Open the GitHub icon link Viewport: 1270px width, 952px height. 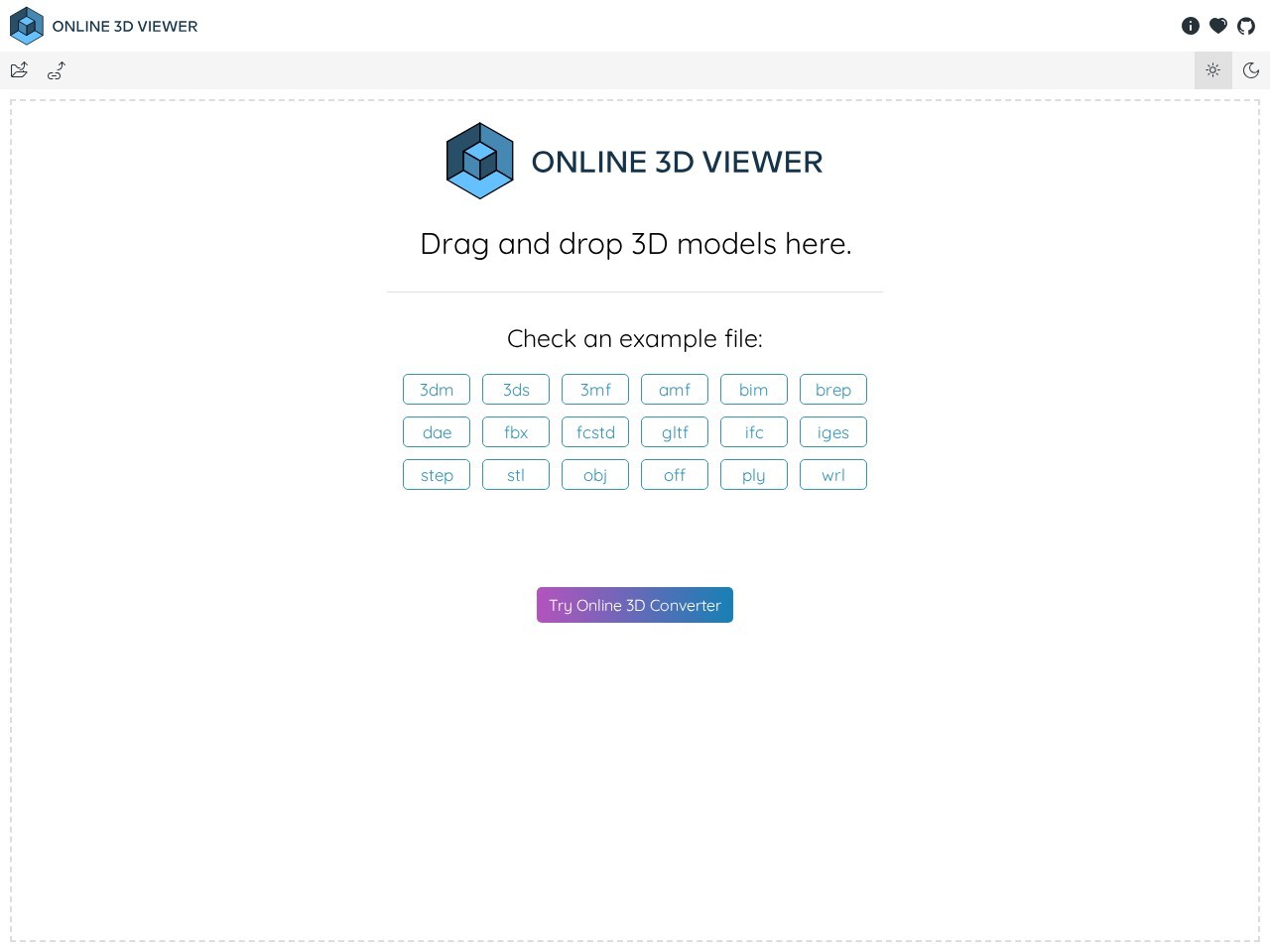pyautogui.click(x=1246, y=26)
